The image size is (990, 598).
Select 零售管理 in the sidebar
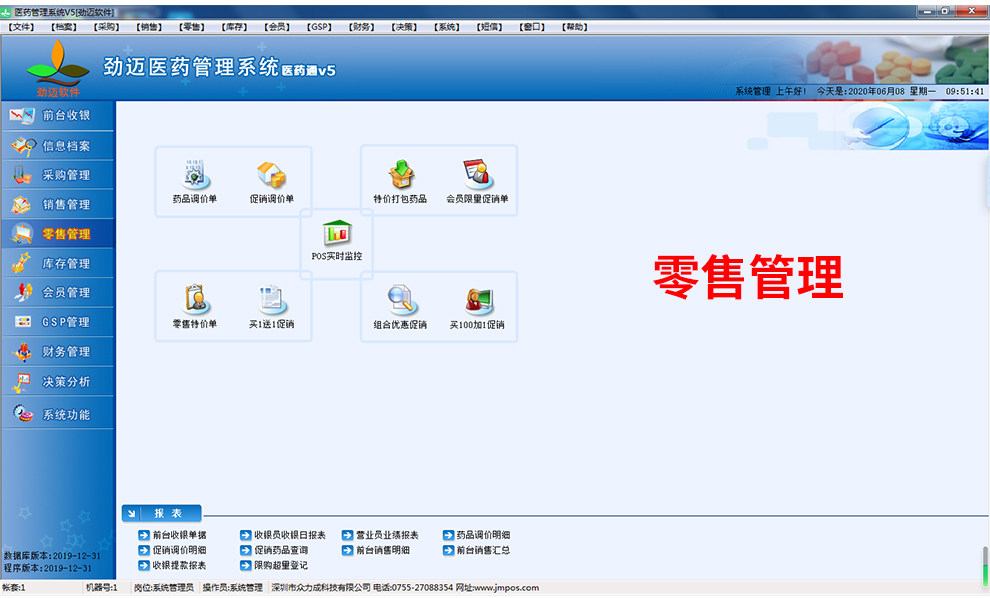(58, 234)
